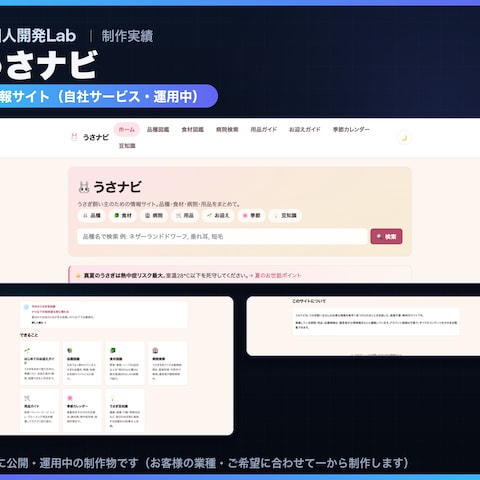The height and width of the screenshot is (480, 480).
Task: Go to 品種図鑑 in the navigation bar
Action: tap(158, 129)
